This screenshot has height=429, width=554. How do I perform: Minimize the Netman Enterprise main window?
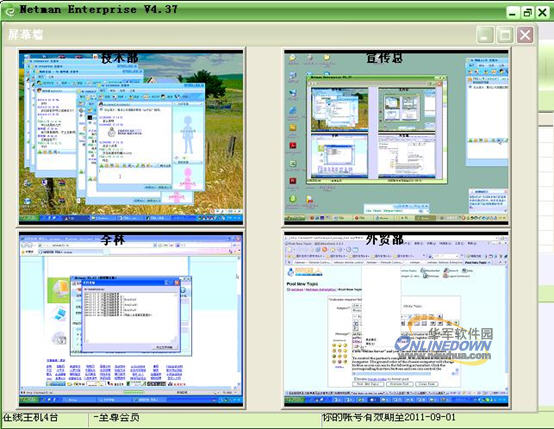[512, 13]
